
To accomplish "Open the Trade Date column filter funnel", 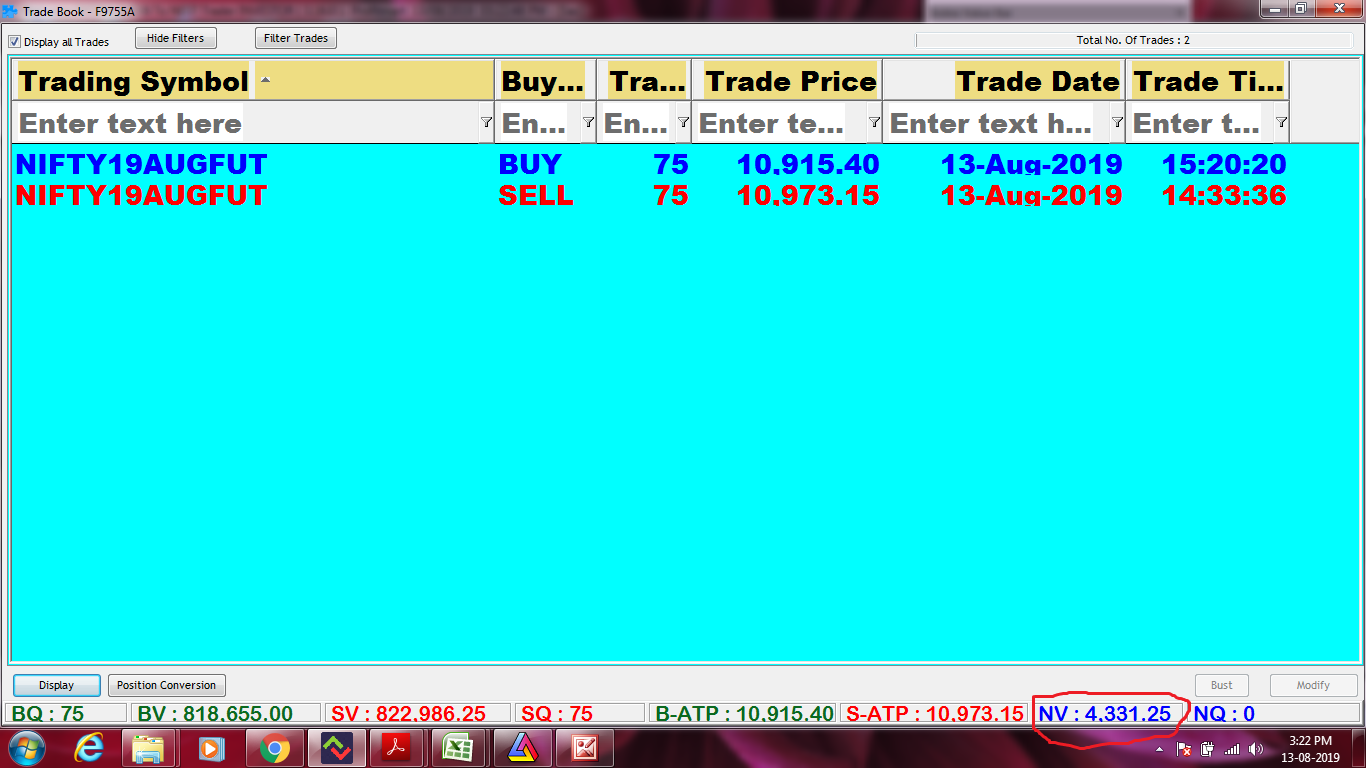I will tap(1117, 122).
